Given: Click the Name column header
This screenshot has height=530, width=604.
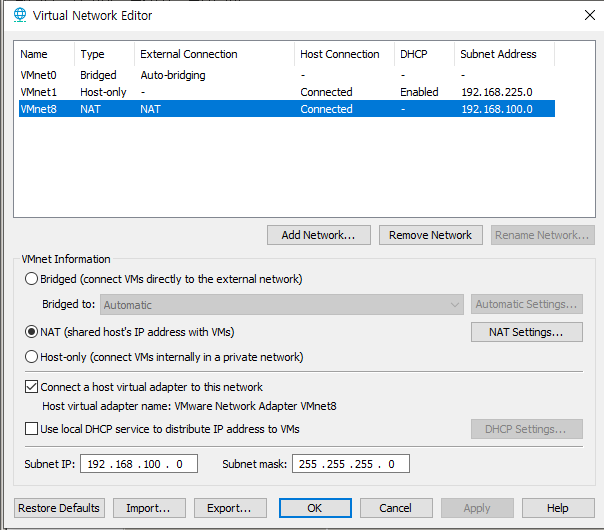Looking at the screenshot, I should (x=46, y=54).
